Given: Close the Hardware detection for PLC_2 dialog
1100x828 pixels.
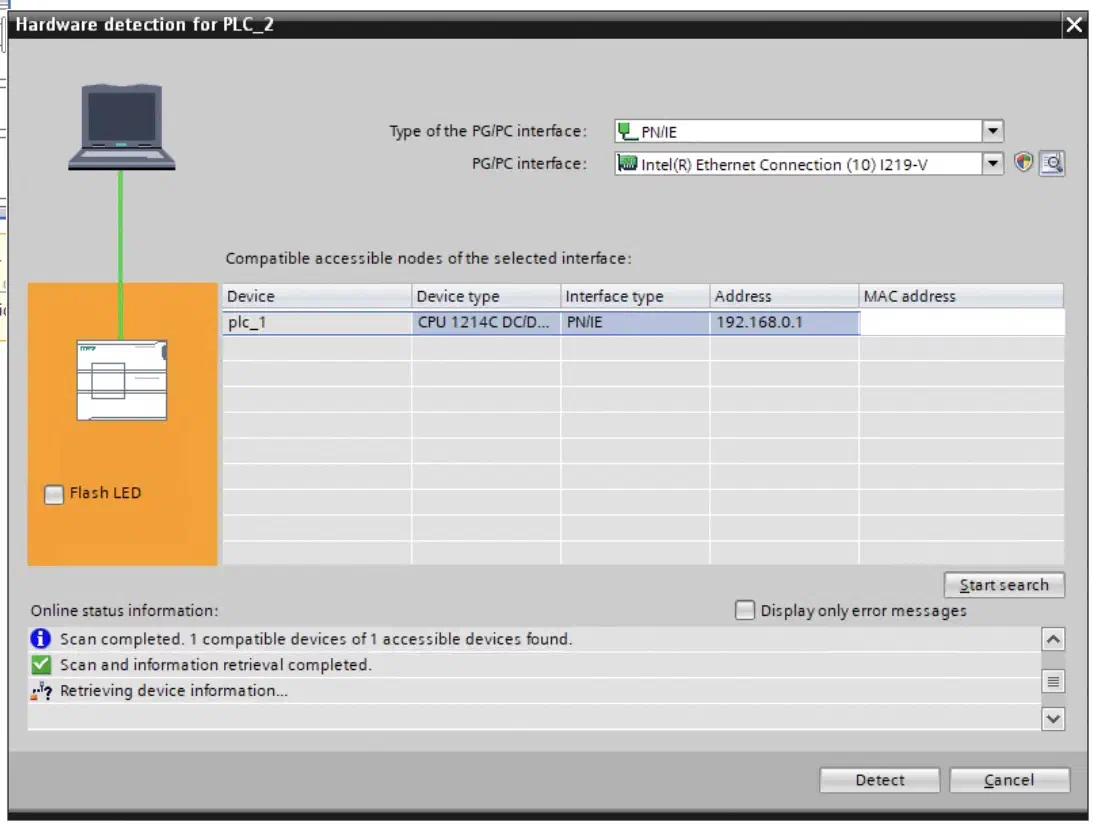Looking at the screenshot, I should [x=1074, y=25].
